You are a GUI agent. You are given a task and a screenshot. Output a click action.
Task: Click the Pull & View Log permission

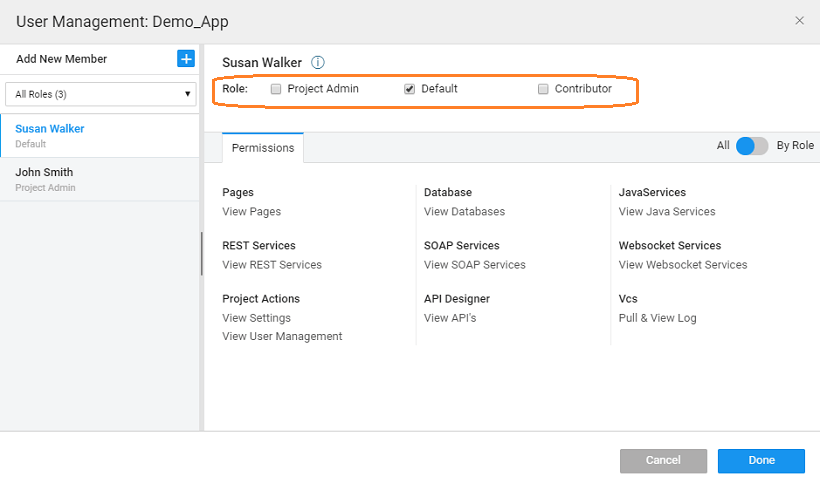coord(657,318)
